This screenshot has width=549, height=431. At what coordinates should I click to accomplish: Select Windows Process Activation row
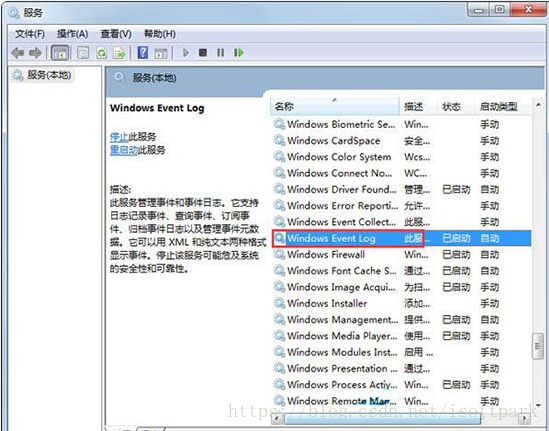pos(402,384)
